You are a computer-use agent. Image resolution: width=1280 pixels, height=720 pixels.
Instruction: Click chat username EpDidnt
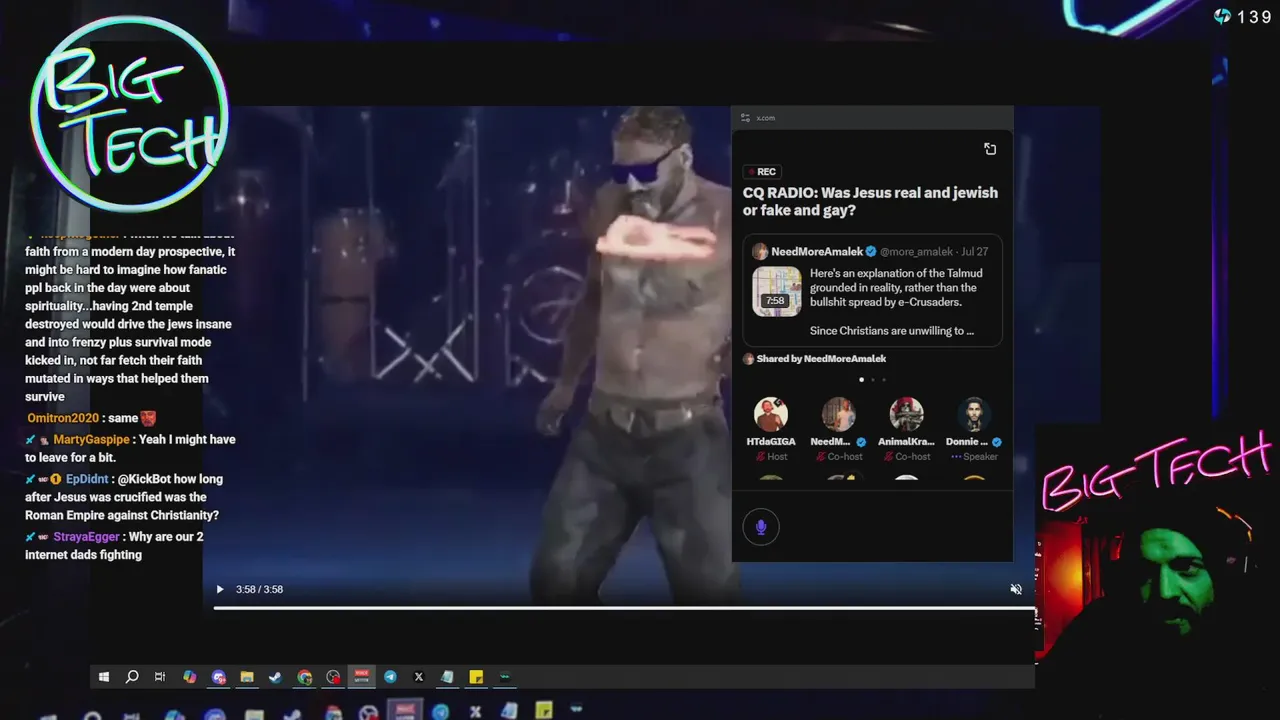(x=87, y=479)
